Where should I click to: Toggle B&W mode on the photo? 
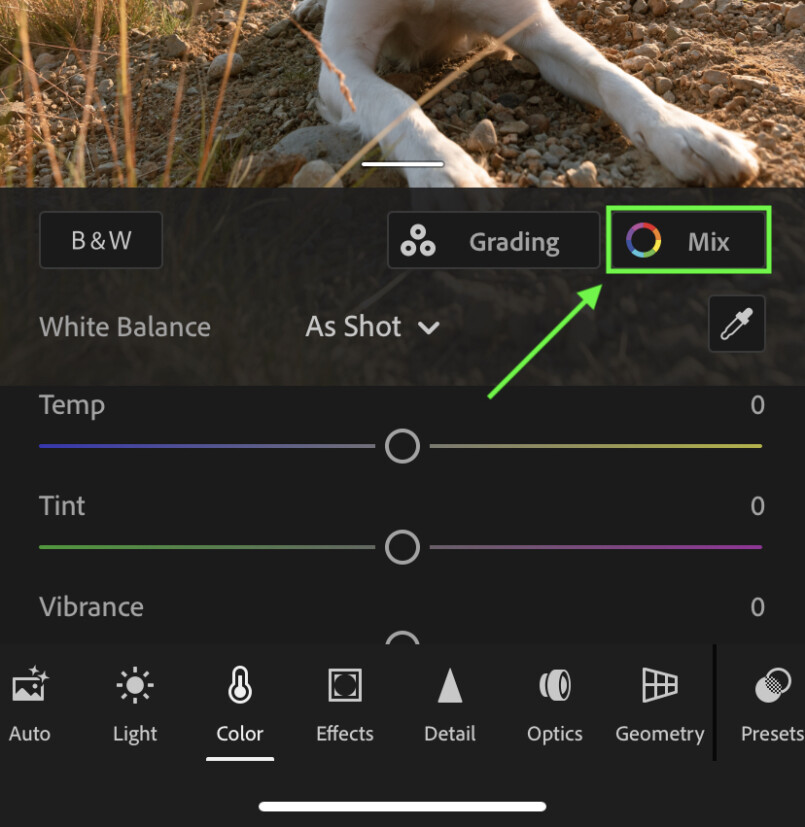pos(100,240)
